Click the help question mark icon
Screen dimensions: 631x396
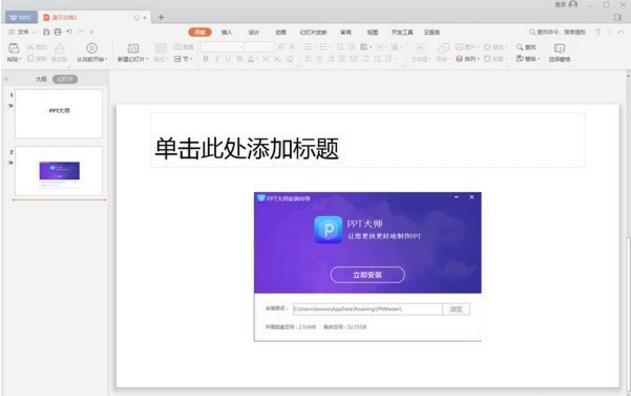coord(598,32)
